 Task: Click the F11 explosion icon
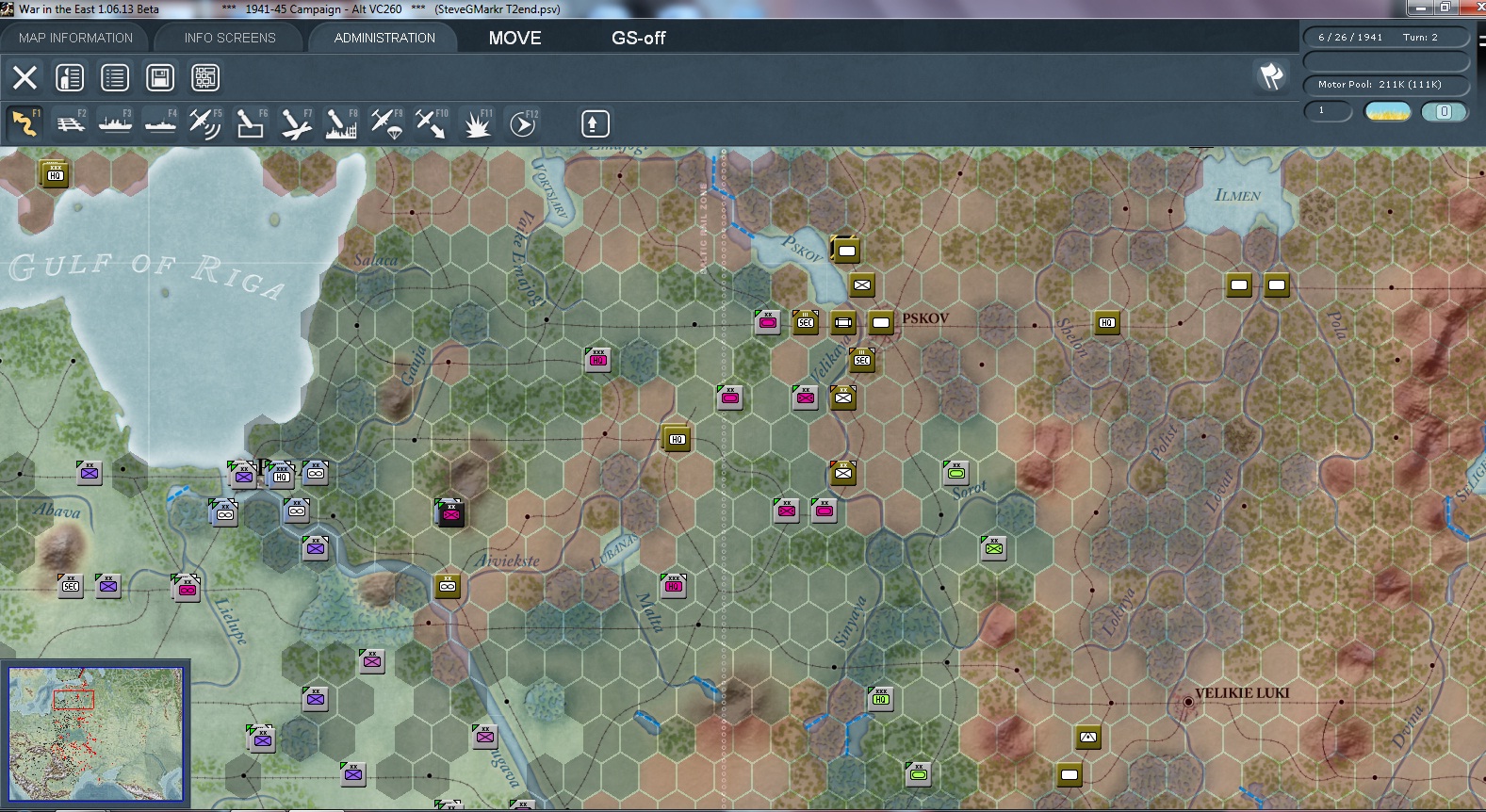tap(477, 123)
